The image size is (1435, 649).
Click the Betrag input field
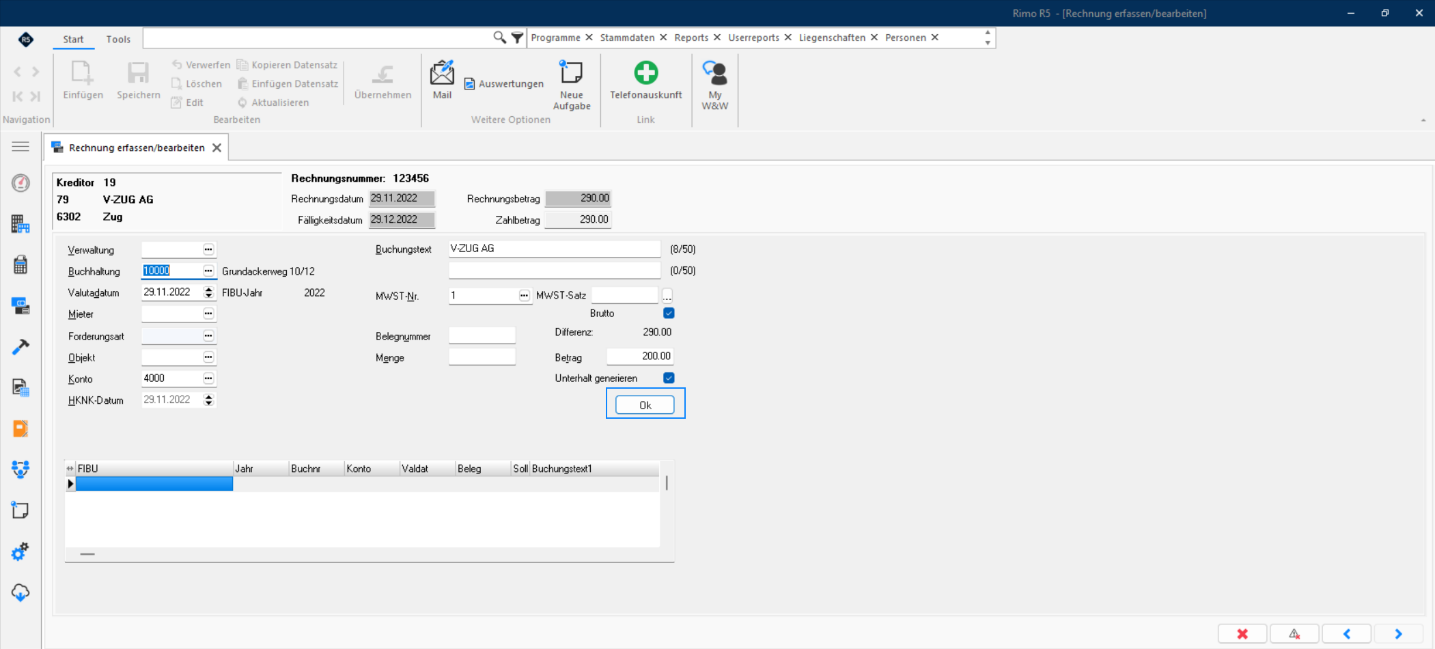pyautogui.click(x=640, y=357)
